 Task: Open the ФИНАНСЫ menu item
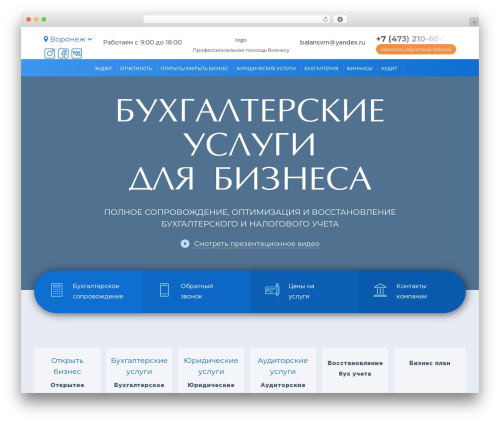click(359, 68)
